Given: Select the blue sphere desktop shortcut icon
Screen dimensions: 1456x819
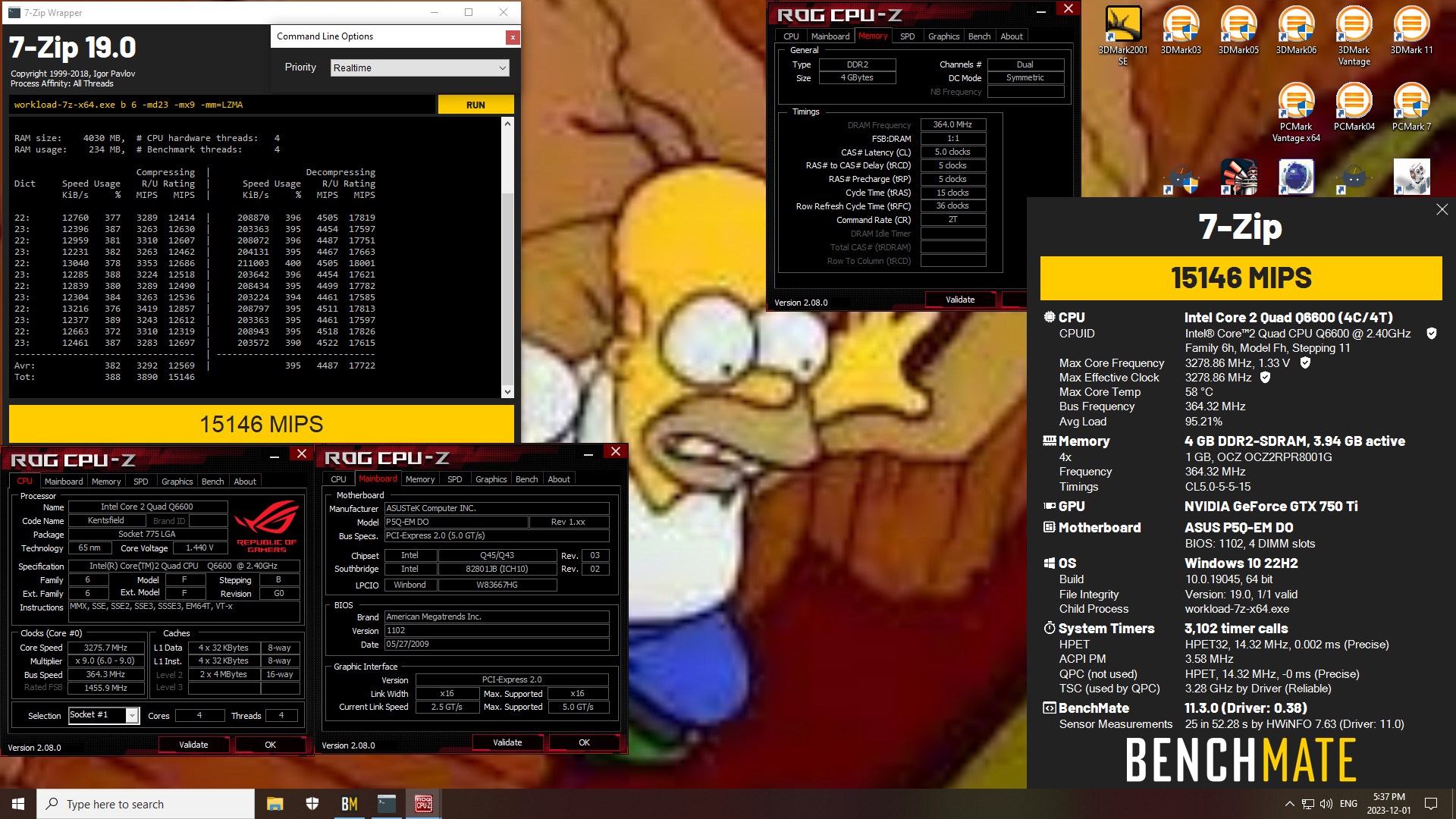Looking at the screenshot, I should pos(1296,177).
